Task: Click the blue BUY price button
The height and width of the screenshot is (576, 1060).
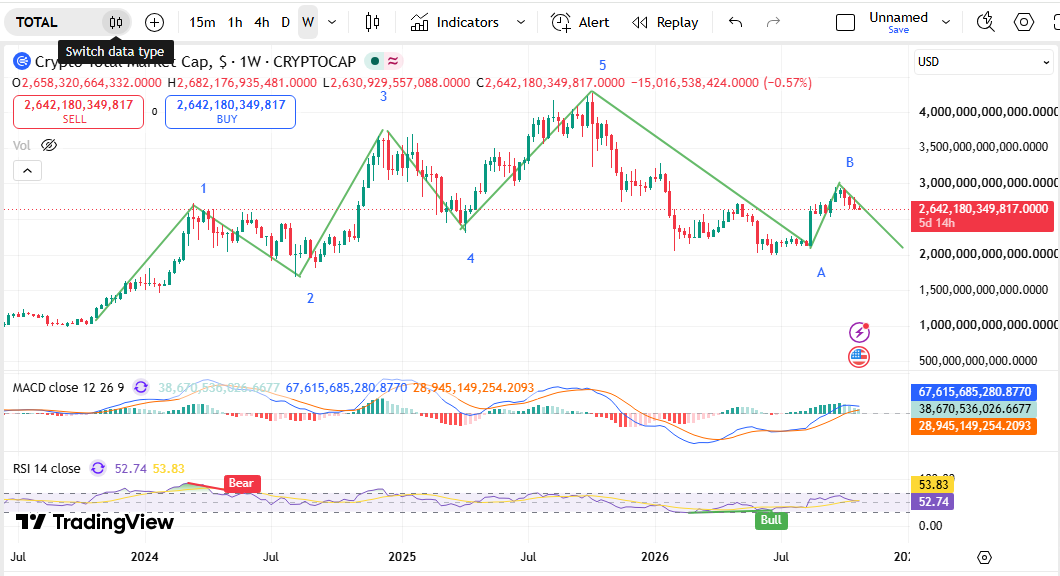Action: click(x=231, y=112)
